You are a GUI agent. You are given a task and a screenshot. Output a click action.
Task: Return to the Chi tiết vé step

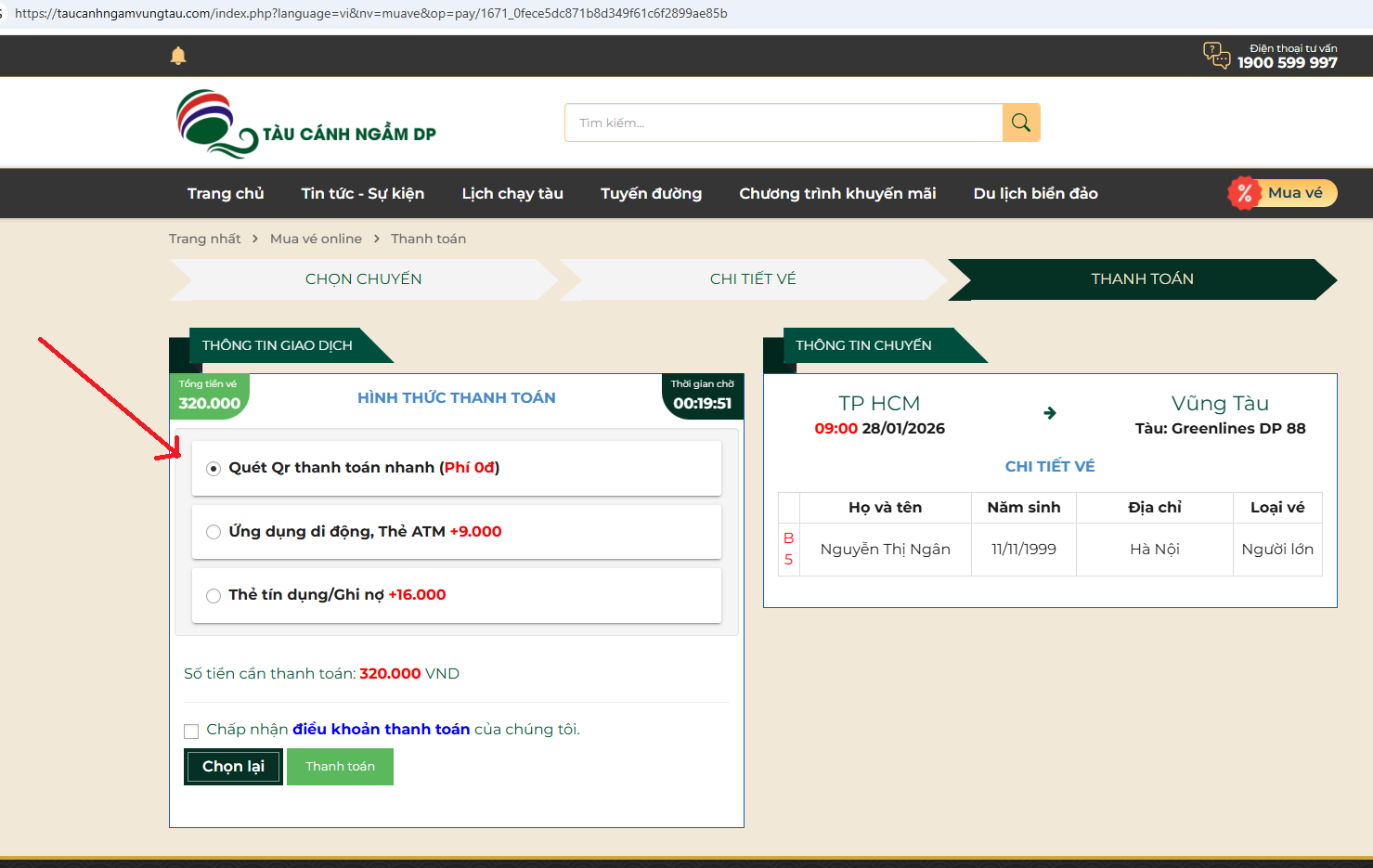click(753, 279)
